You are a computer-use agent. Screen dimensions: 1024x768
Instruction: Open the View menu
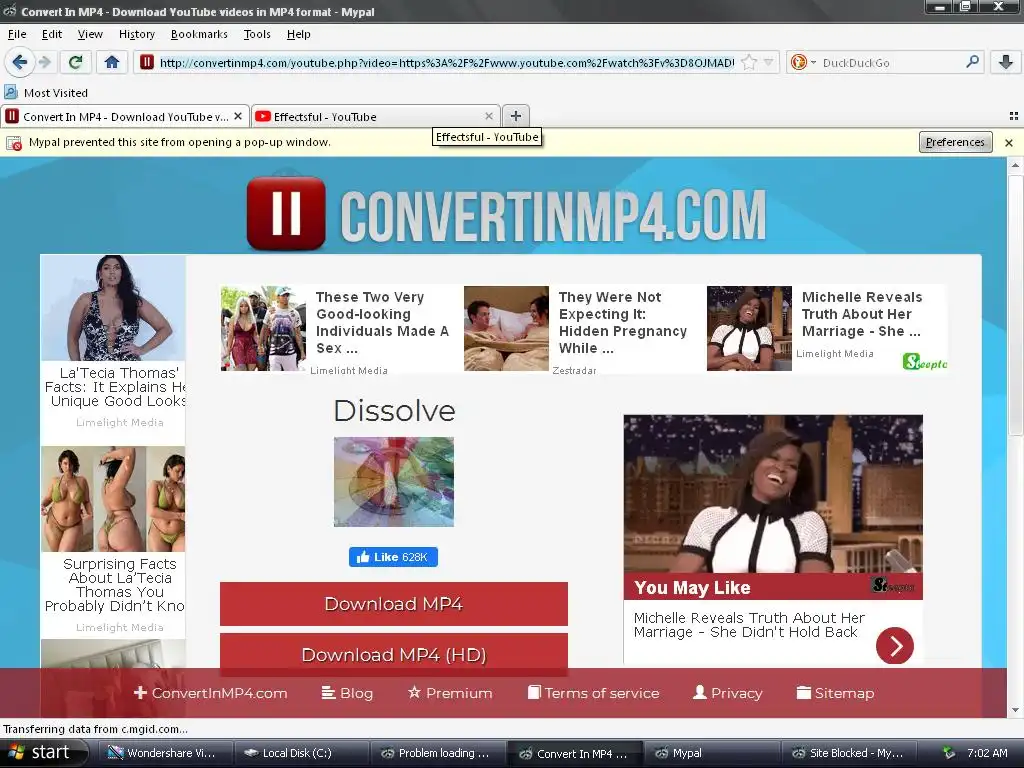(x=90, y=34)
